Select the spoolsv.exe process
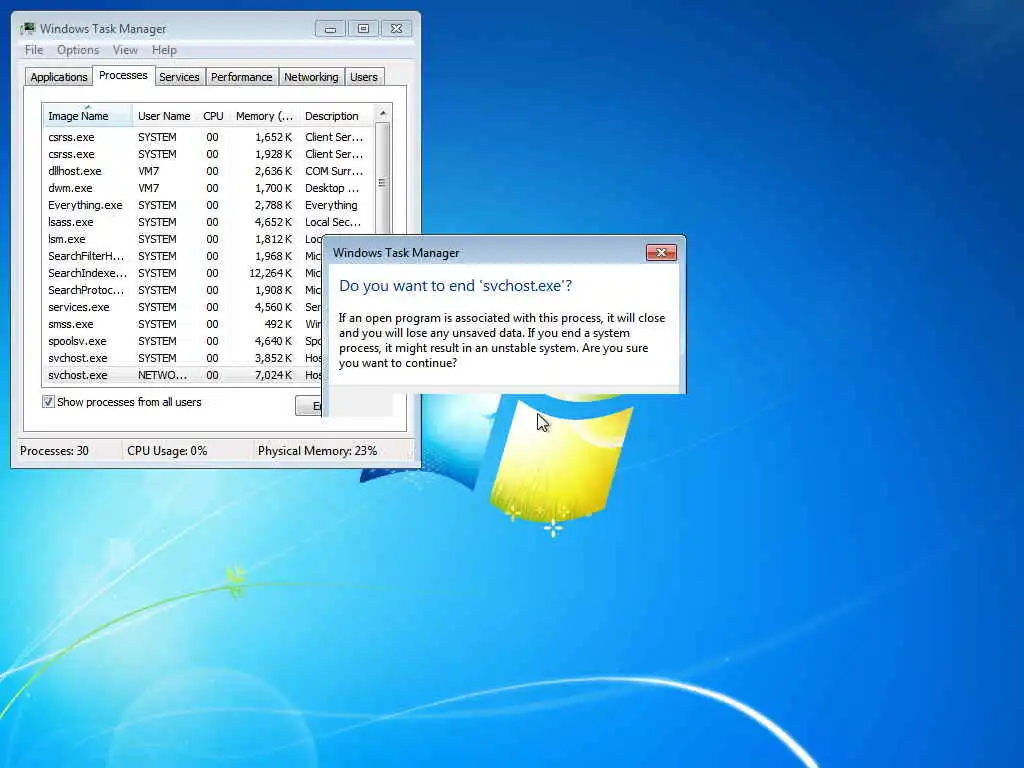Image resolution: width=1024 pixels, height=768 pixels. (x=183, y=341)
